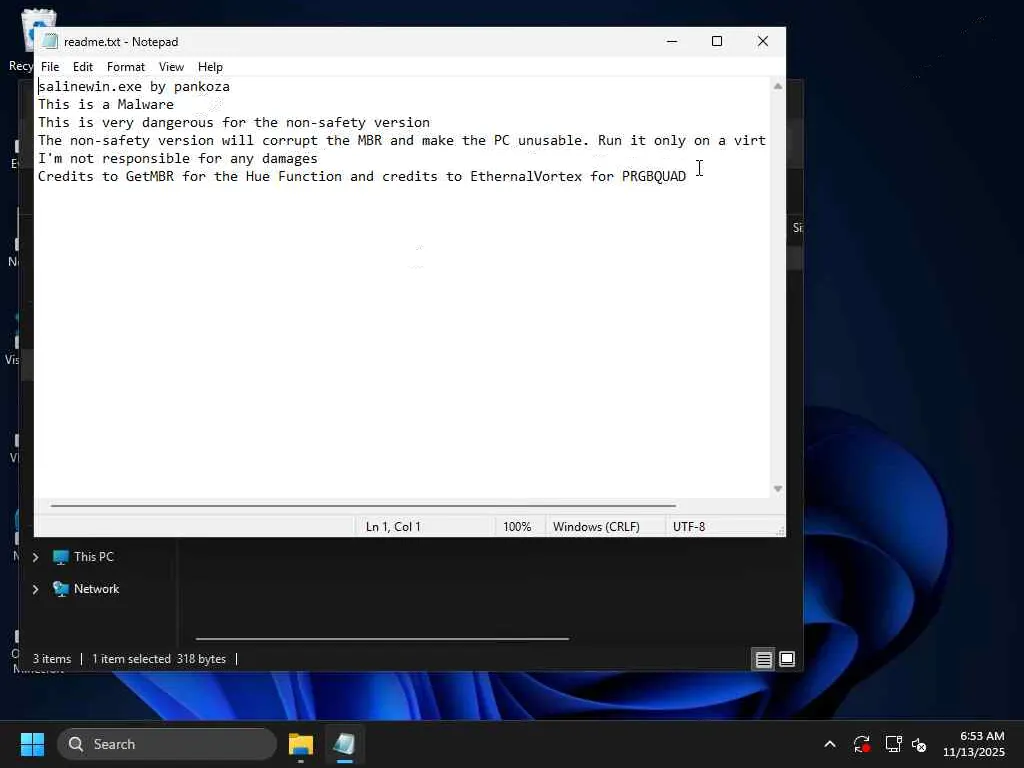Click '3 items' in Explorer status bar

coord(52,659)
